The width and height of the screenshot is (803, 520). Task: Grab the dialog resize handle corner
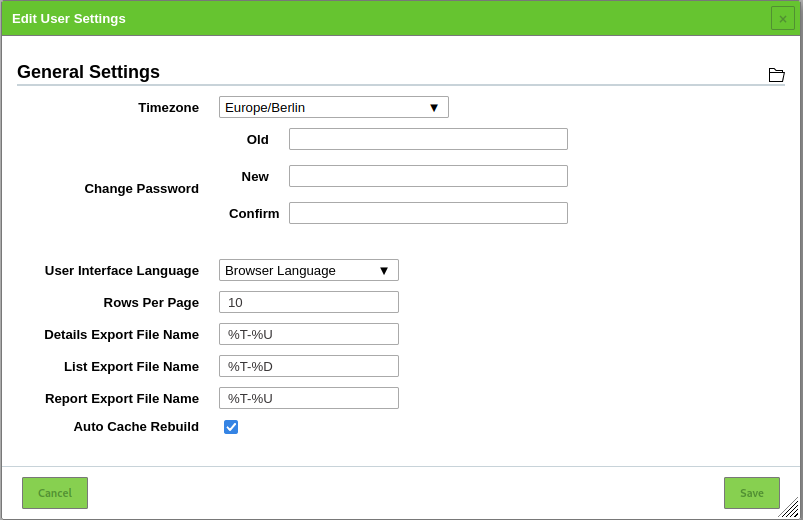tap(789, 508)
